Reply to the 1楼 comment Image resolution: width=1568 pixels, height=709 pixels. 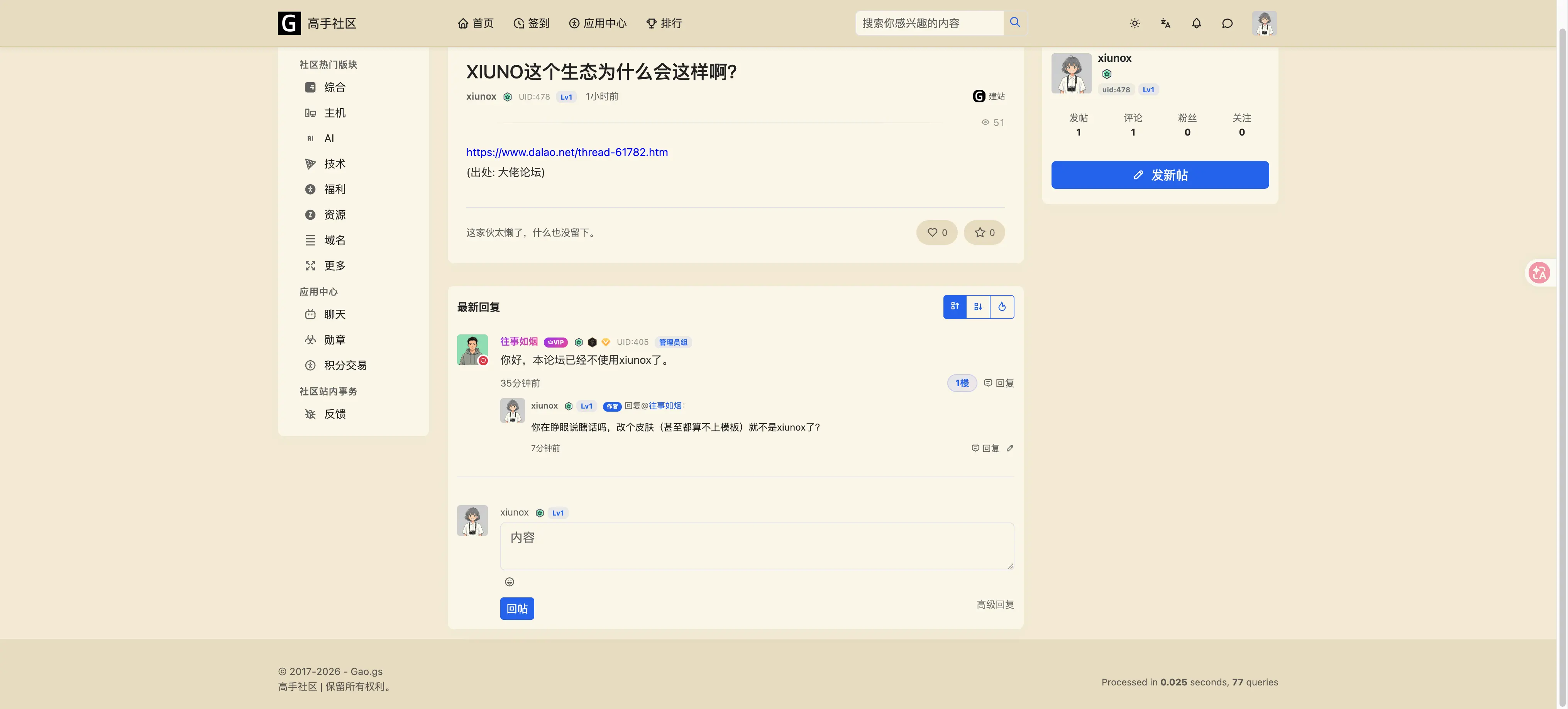999,383
